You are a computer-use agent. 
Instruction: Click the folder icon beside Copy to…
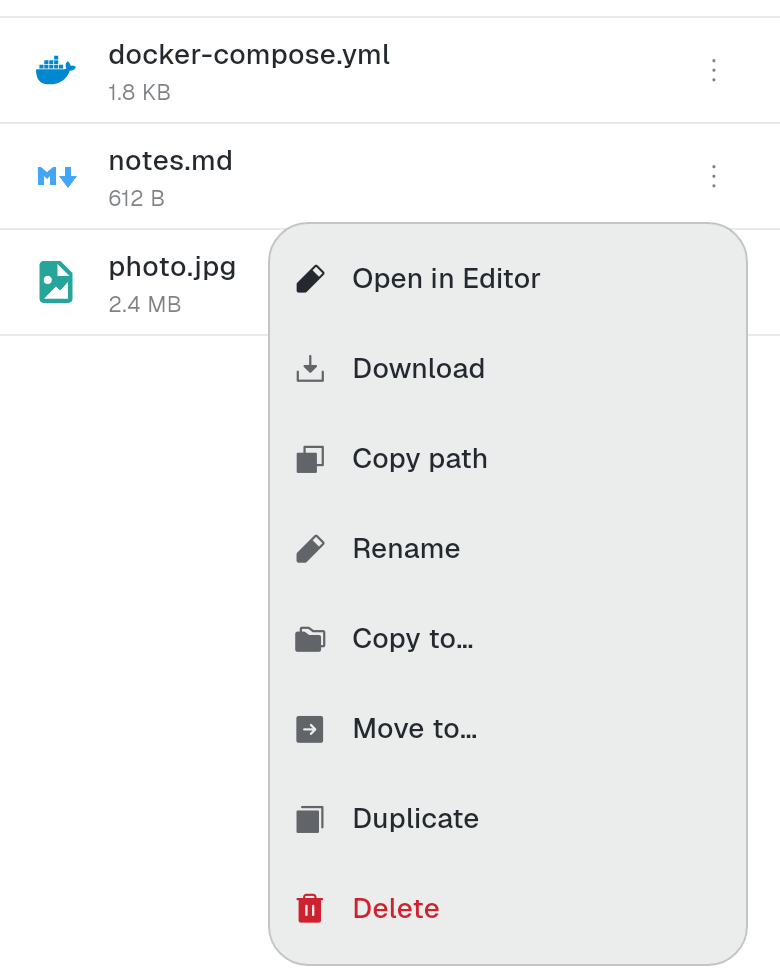point(310,639)
